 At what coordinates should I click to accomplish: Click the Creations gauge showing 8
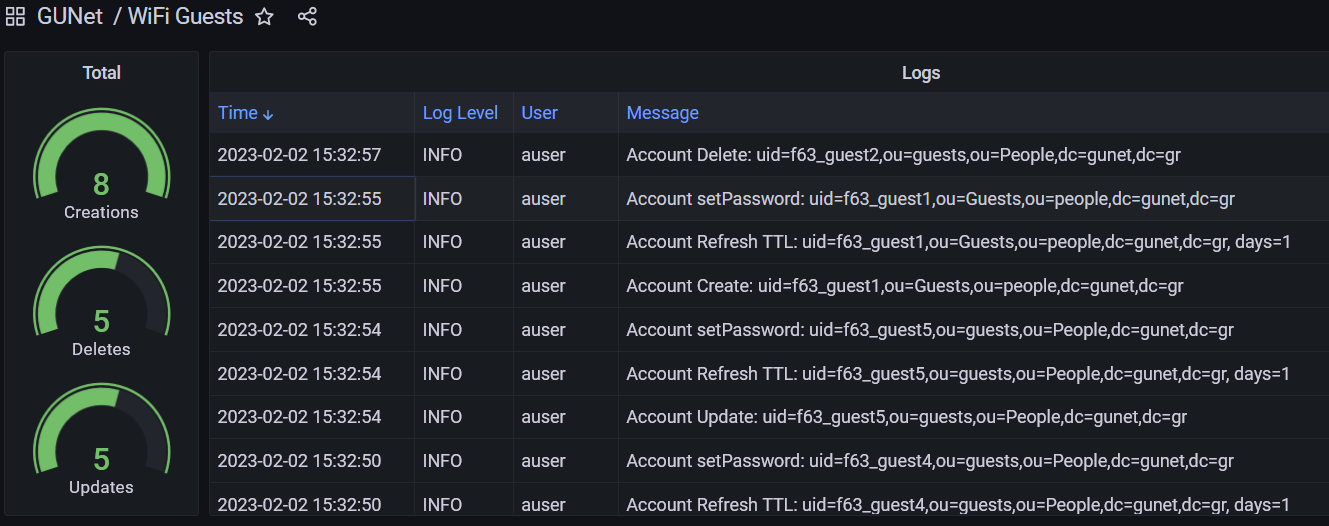tap(101, 165)
